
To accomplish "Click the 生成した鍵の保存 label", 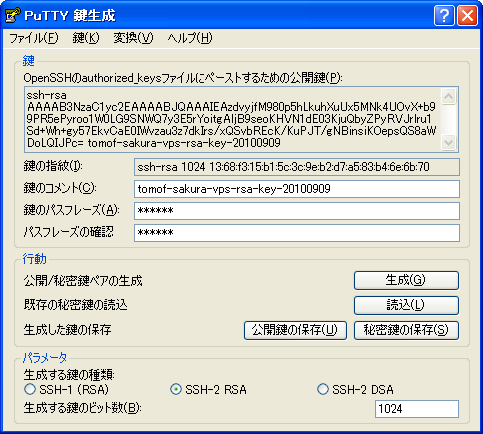I will (67, 330).
